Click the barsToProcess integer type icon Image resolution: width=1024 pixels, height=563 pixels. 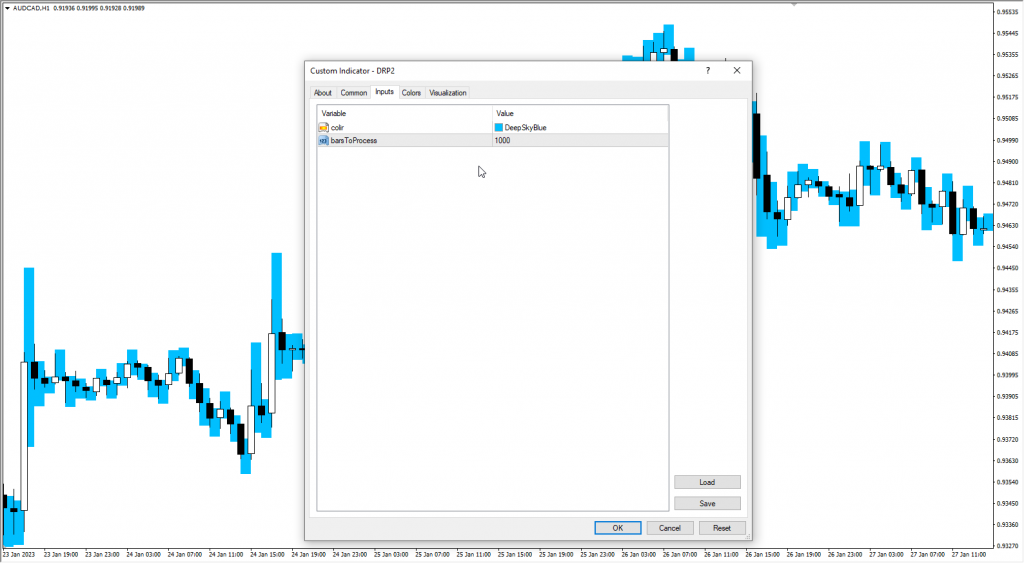pos(323,140)
